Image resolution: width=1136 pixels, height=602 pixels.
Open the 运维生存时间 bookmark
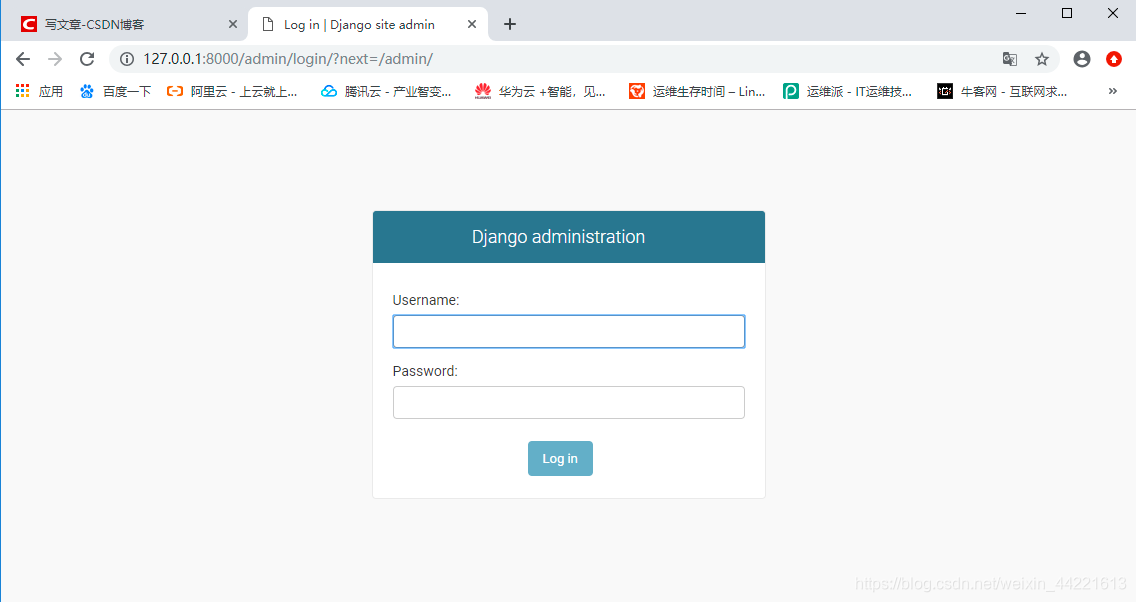(x=697, y=91)
